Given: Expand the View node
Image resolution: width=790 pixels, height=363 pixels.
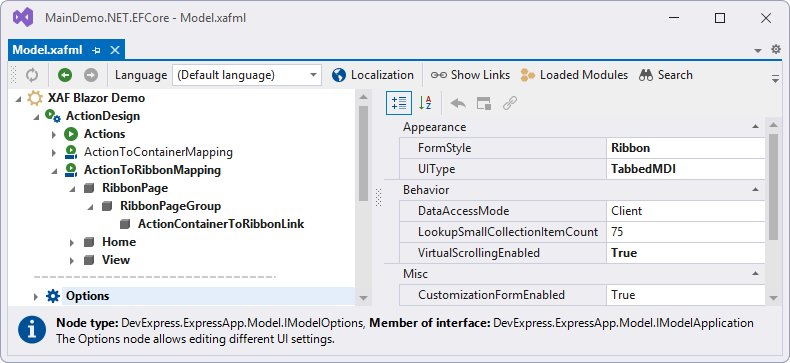Looking at the screenshot, I should click(72, 261).
